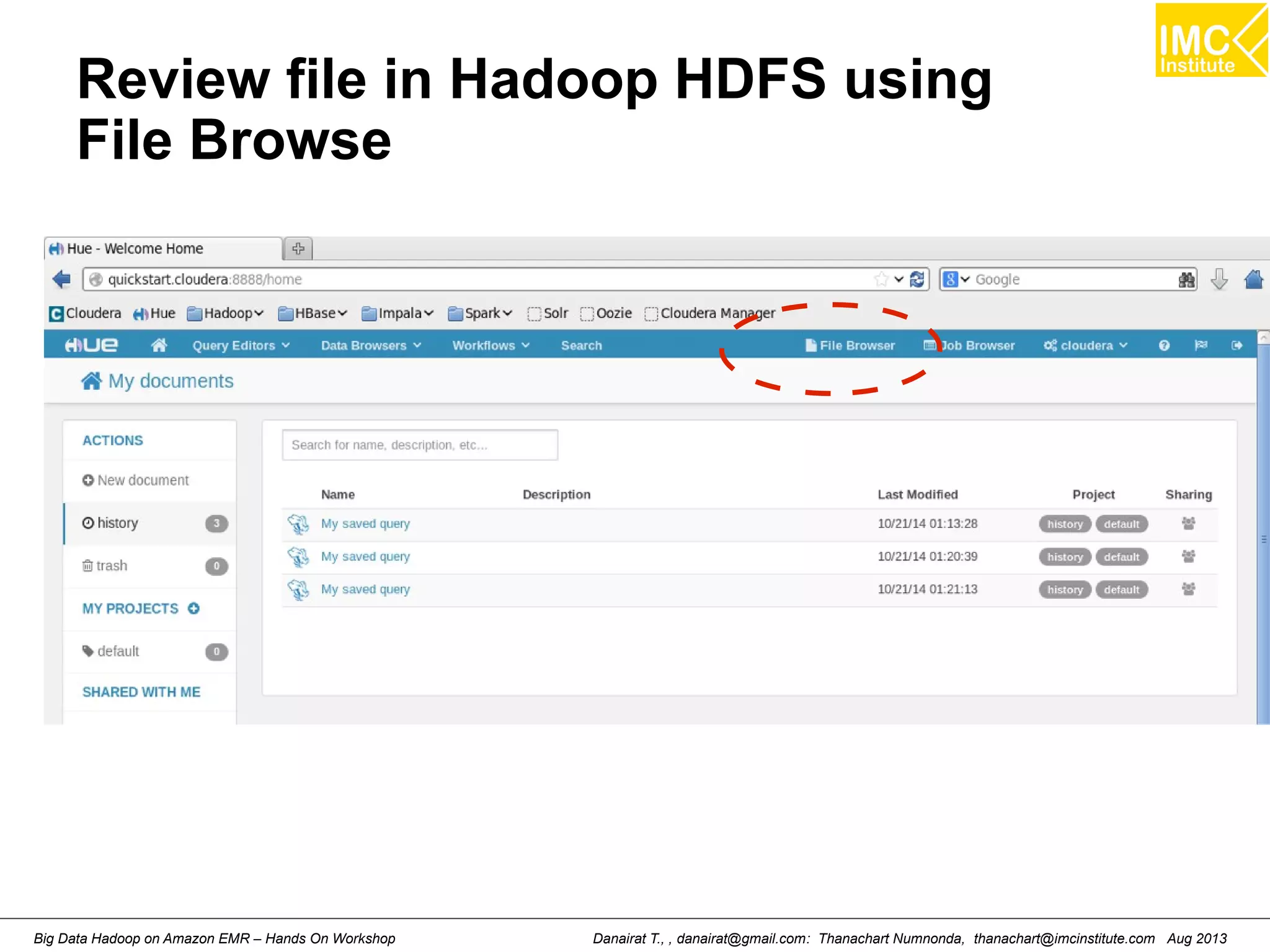Open the downloads arrow icon
This screenshot has width=1270, height=952.
tap(1219, 280)
